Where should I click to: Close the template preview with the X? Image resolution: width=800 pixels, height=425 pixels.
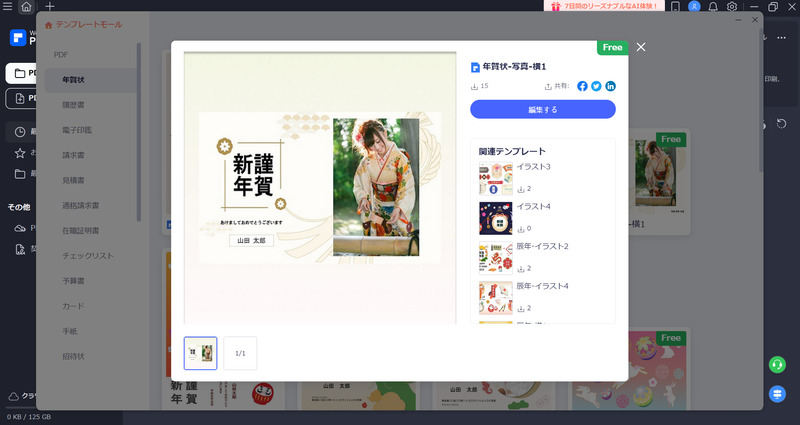[x=641, y=47]
